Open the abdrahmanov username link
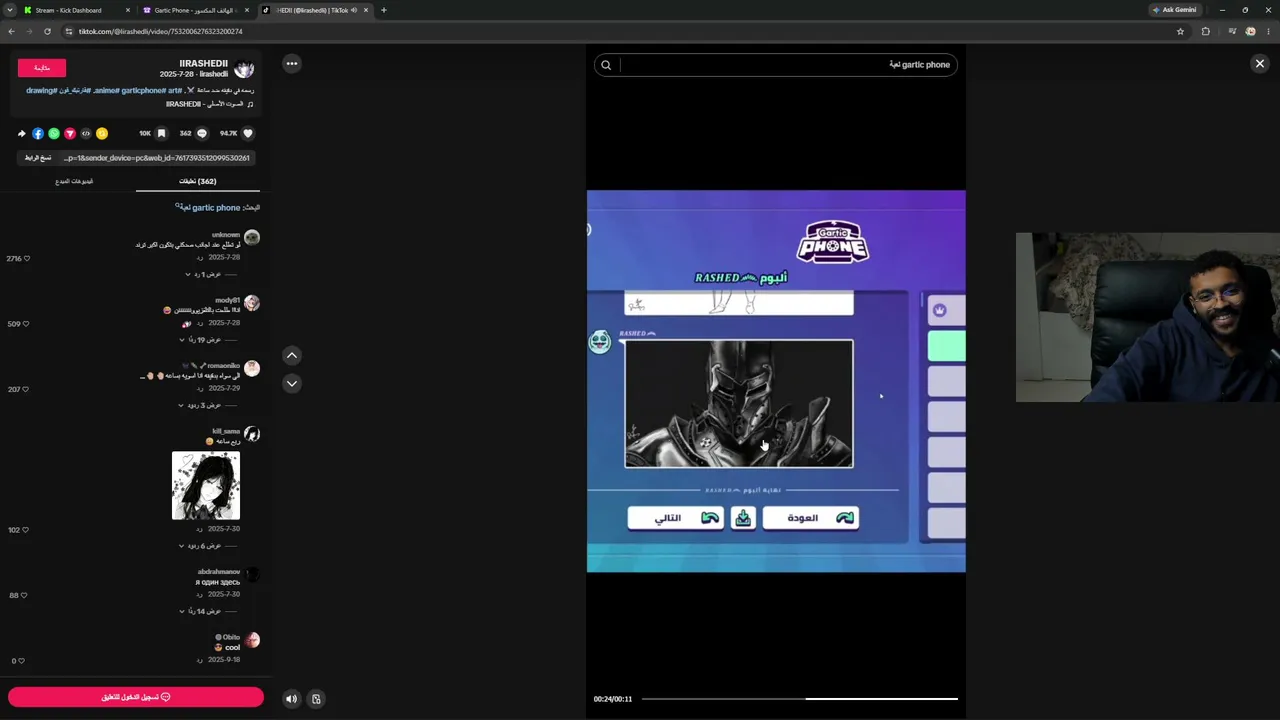 coord(219,572)
